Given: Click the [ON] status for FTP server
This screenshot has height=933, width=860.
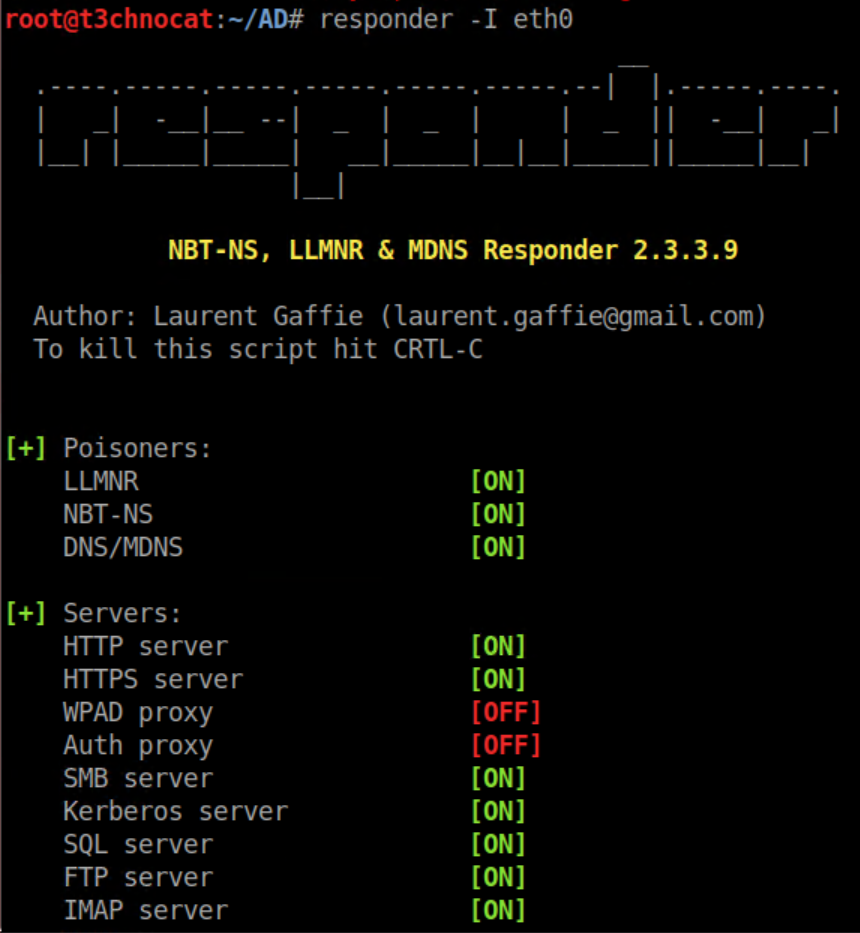Looking at the screenshot, I should (498, 878).
